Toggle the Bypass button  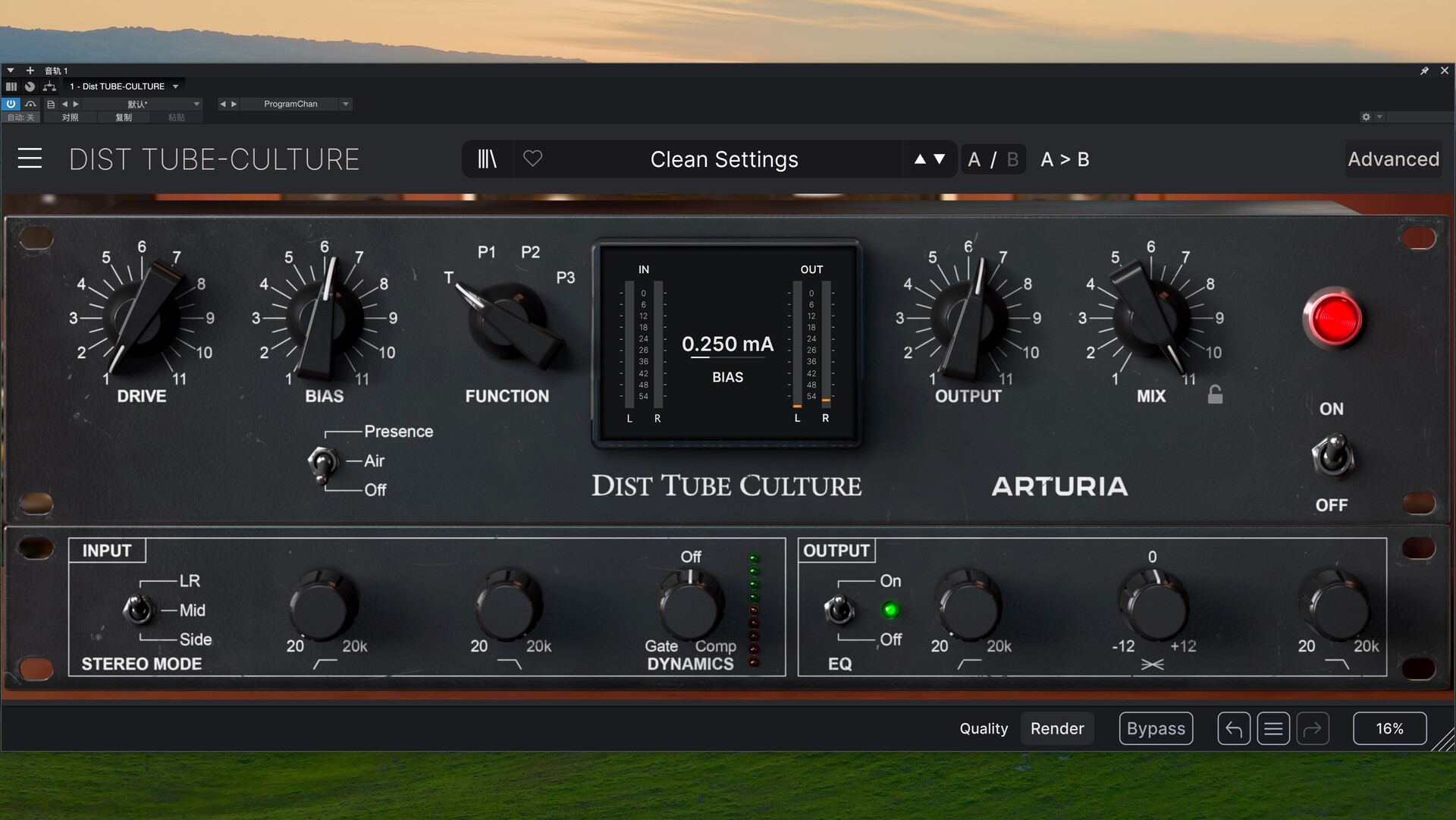click(x=1156, y=729)
